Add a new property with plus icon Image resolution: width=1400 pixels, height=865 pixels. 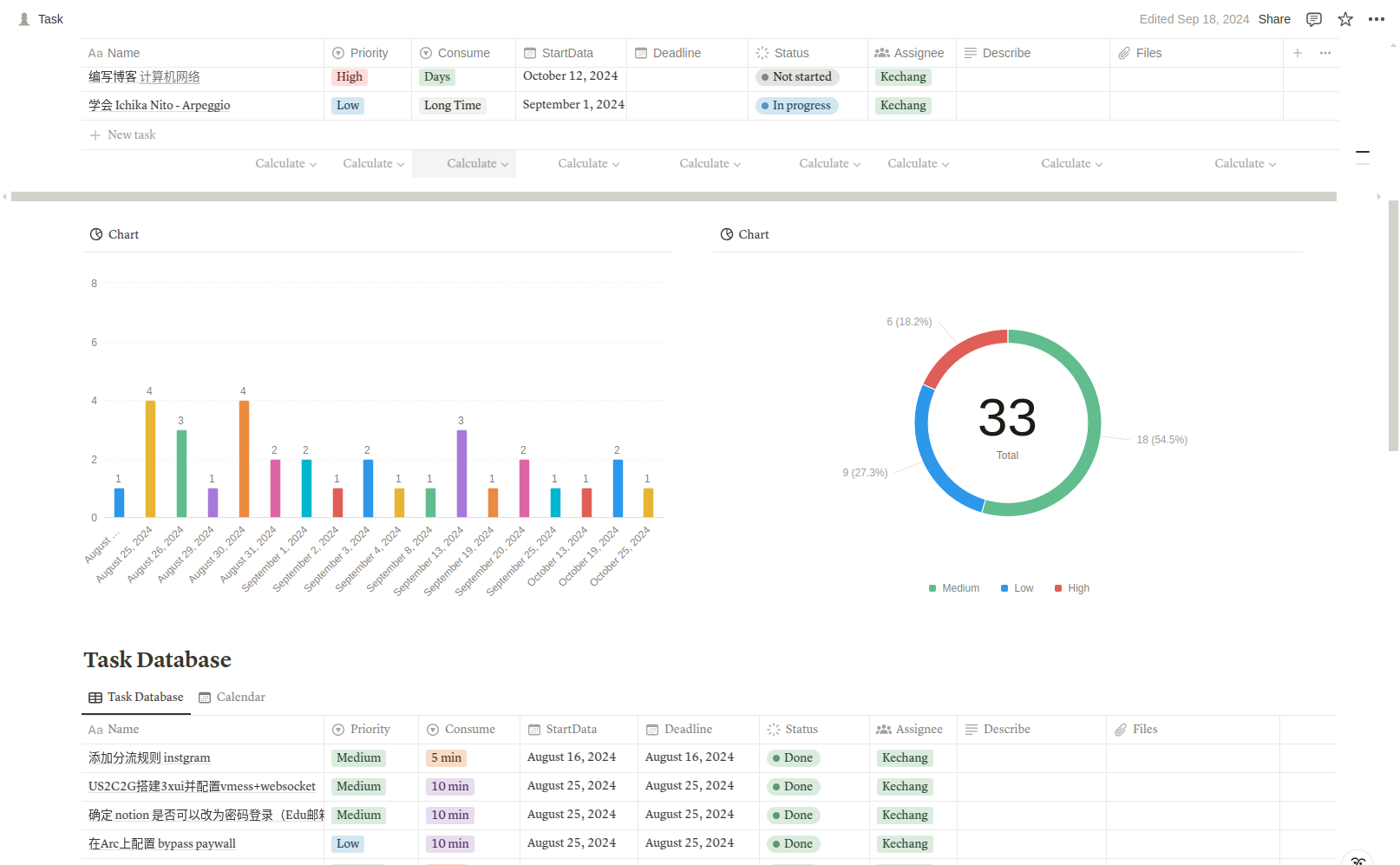(x=1298, y=53)
